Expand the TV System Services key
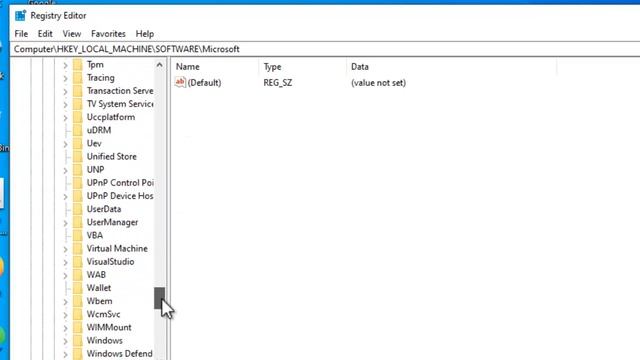 point(65,104)
